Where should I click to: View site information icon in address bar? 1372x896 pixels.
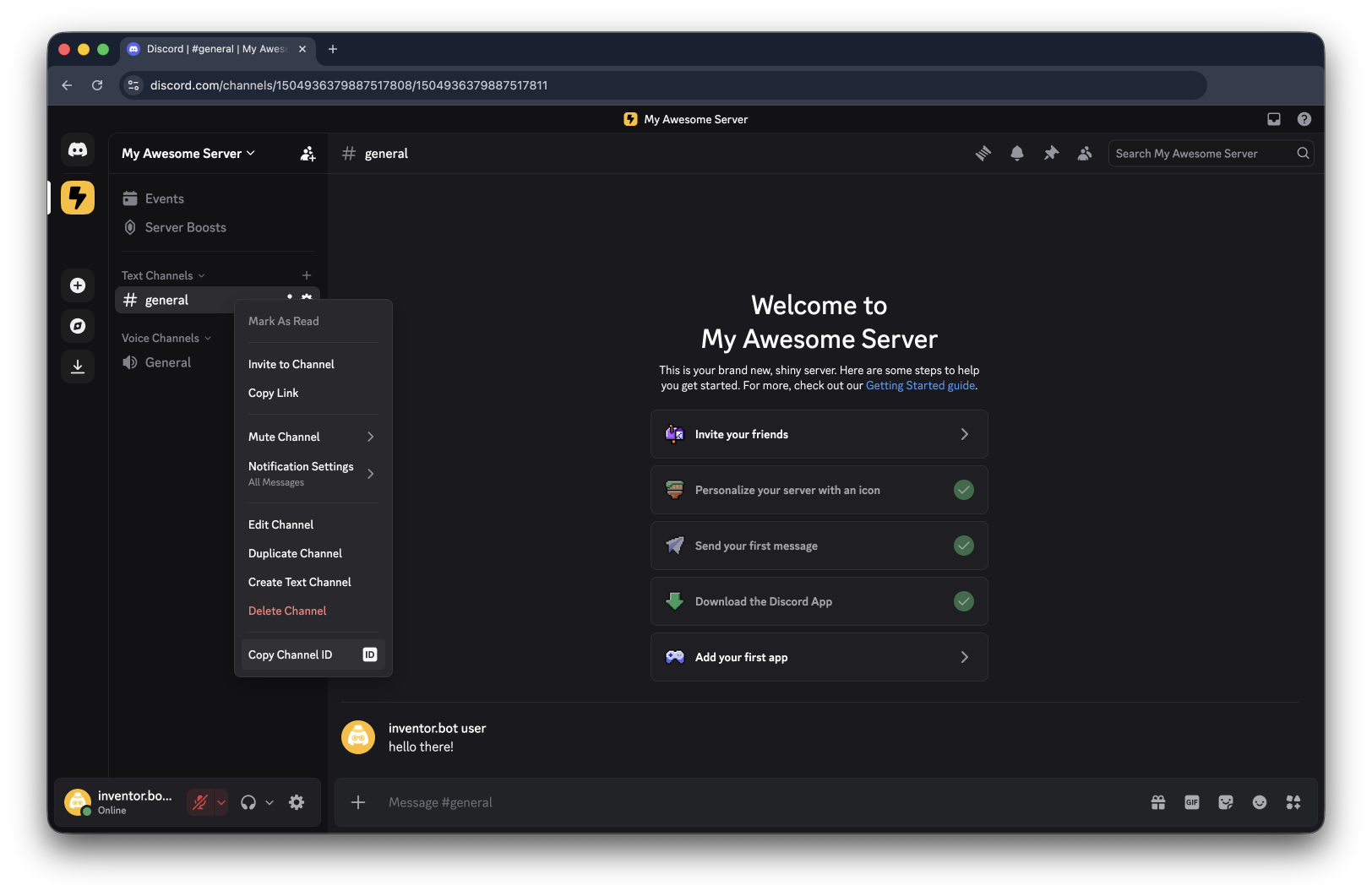[133, 85]
